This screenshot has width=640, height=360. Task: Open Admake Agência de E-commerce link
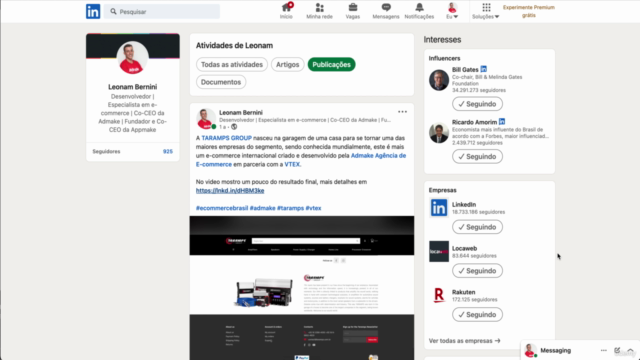coord(378,156)
